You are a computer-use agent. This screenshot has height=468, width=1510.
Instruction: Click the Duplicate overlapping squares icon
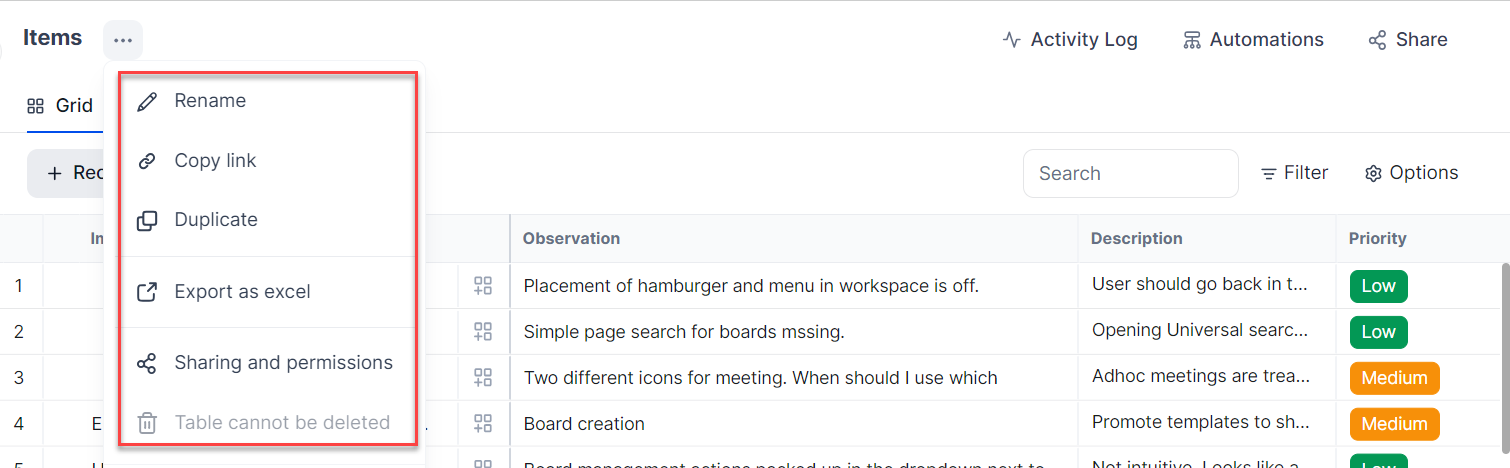click(x=147, y=221)
